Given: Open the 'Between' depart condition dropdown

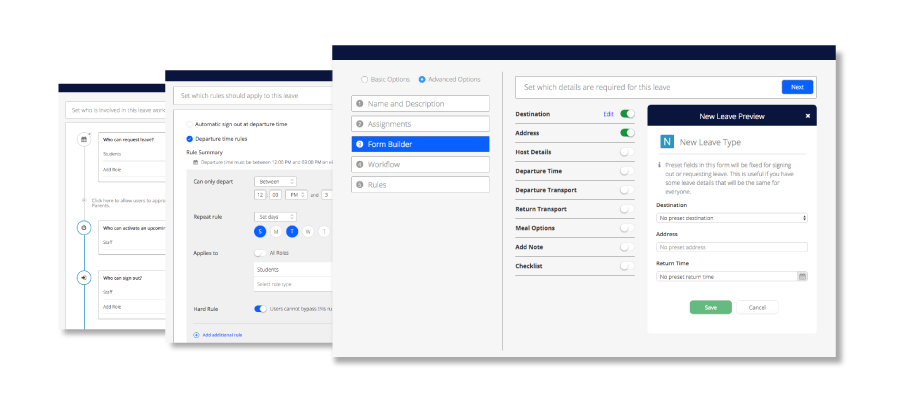Looking at the screenshot, I should [276, 181].
